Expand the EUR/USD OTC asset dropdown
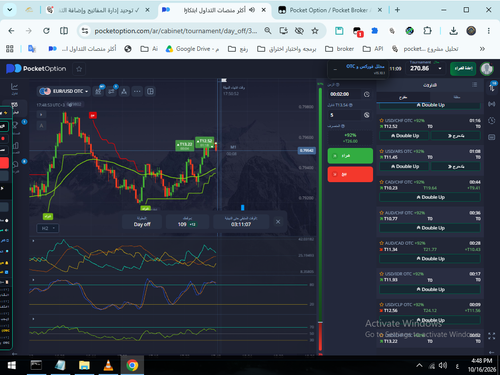This screenshot has width=500, height=375. point(64,91)
